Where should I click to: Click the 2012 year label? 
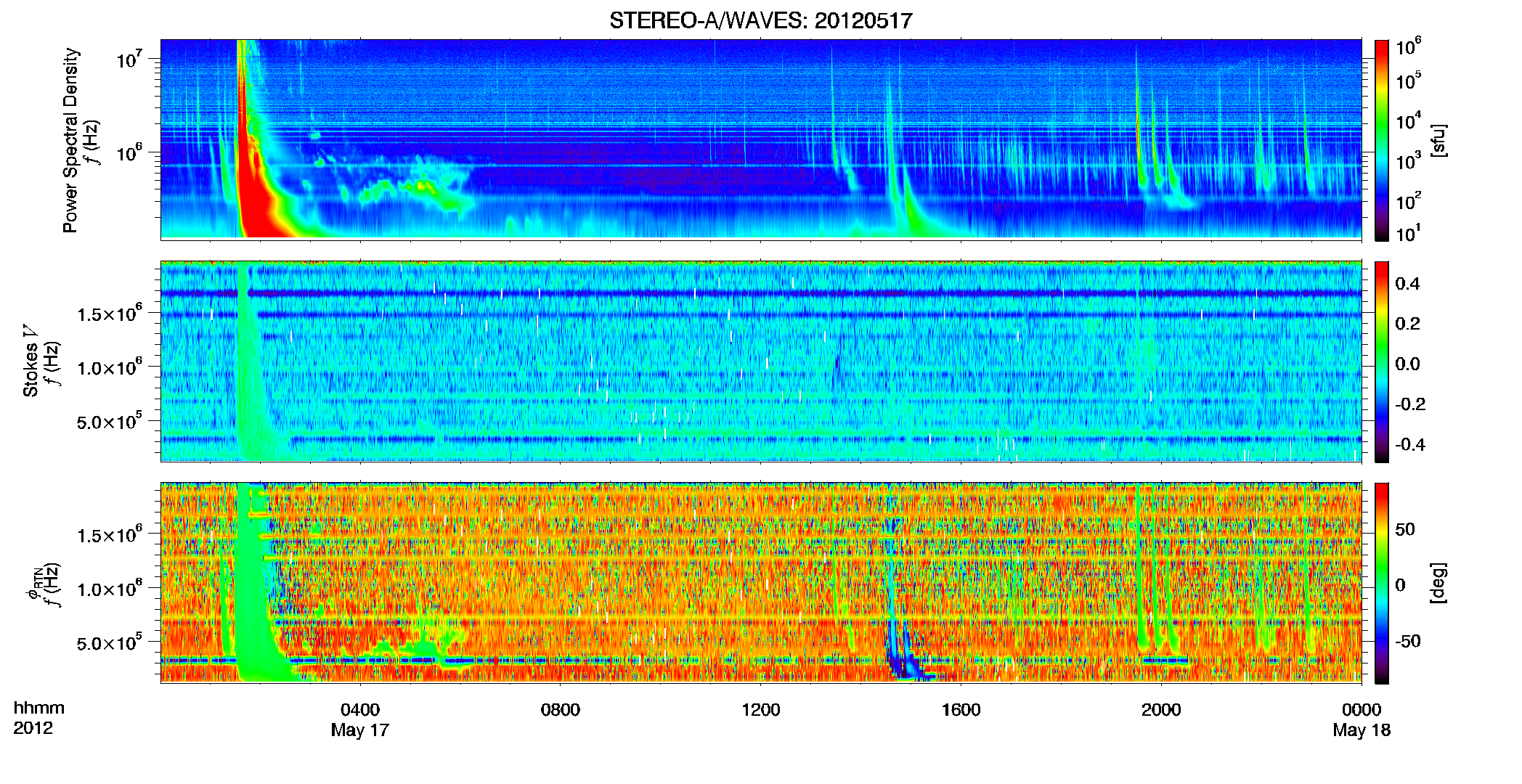pos(33,728)
